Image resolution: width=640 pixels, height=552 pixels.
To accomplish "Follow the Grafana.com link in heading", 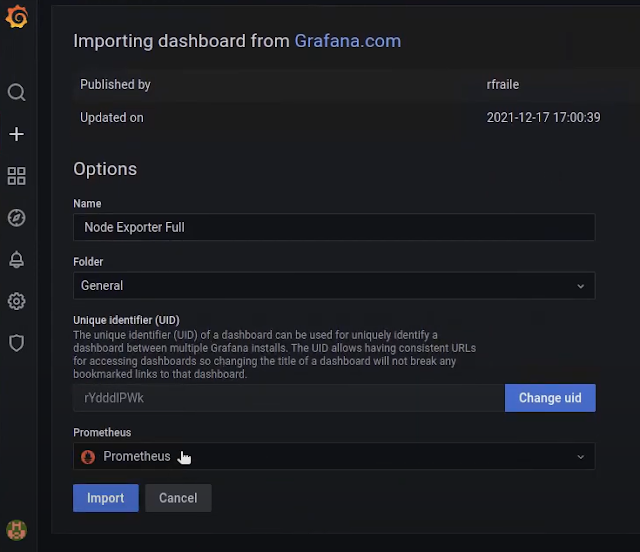I will pos(348,41).
